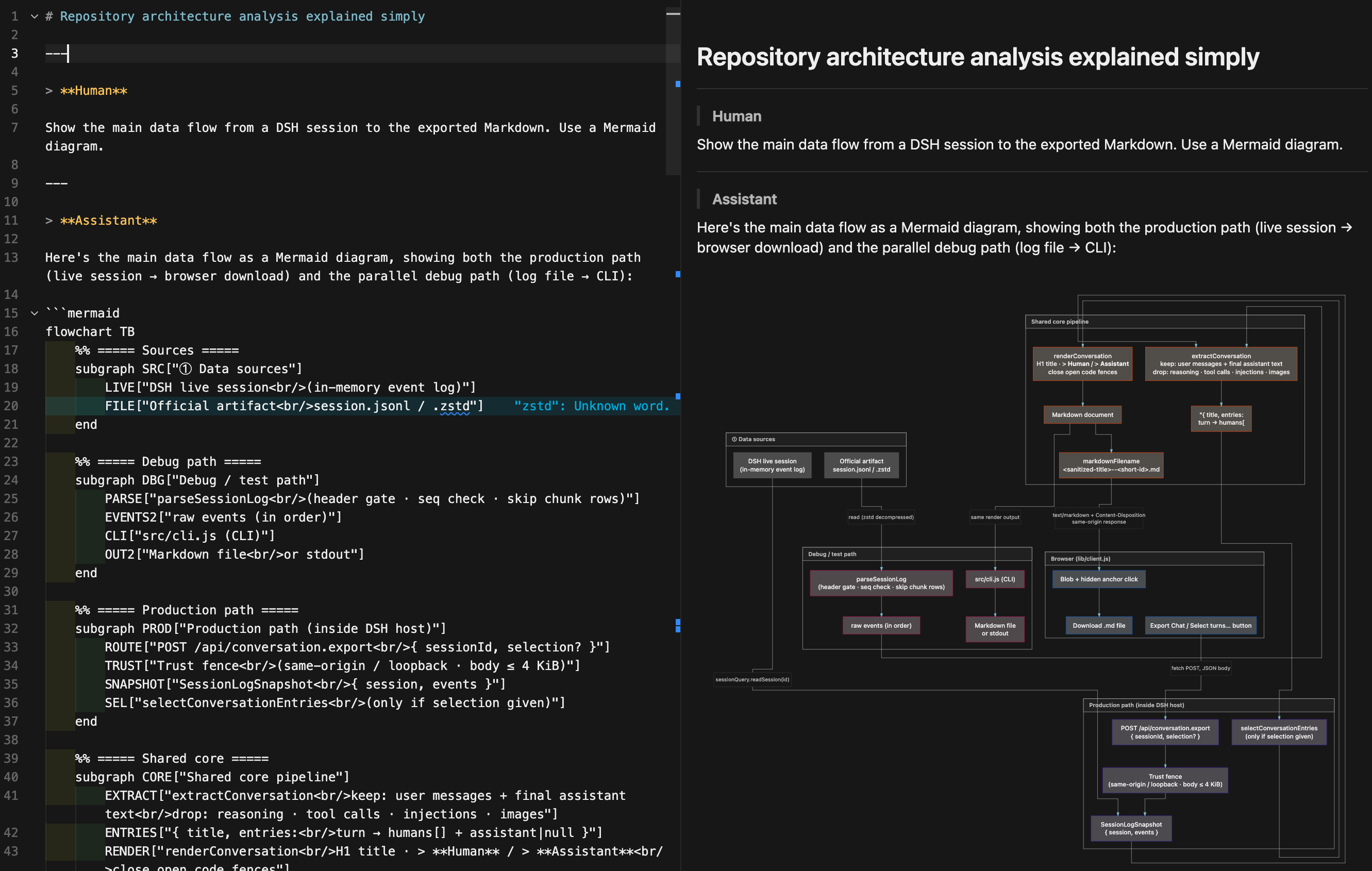Click the 'POST /api/conversation.export' diagram node
This screenshot has width=1372, height=871.
1165,732
